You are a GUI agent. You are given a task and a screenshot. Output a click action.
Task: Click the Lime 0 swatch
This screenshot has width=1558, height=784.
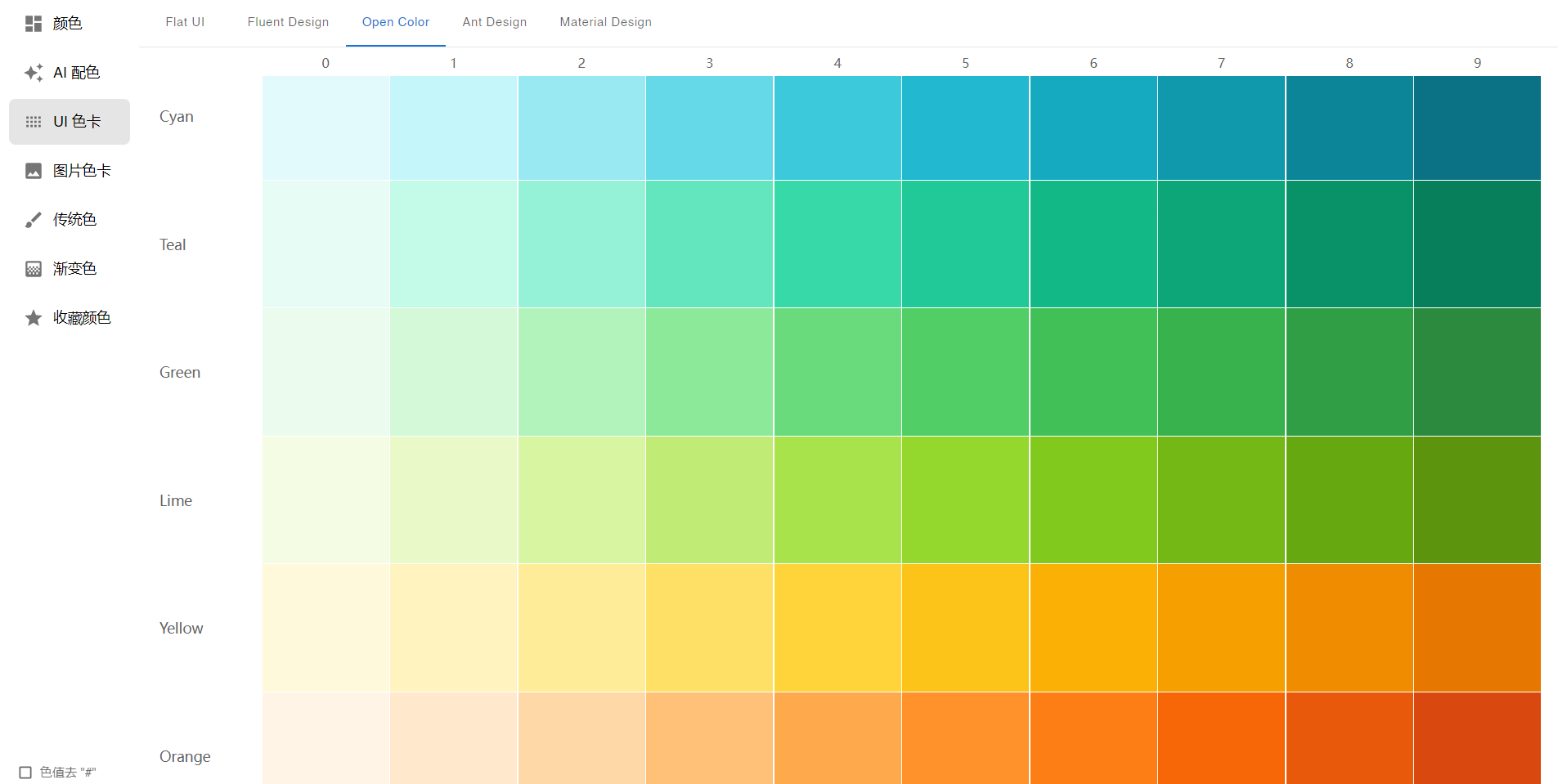click(x=326, y=500)
